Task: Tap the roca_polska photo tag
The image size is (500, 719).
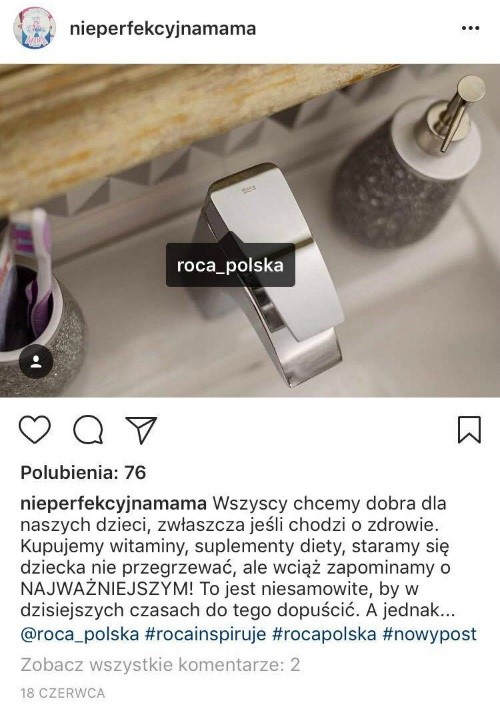Action: pyautogui.click(x=230, y=265)
